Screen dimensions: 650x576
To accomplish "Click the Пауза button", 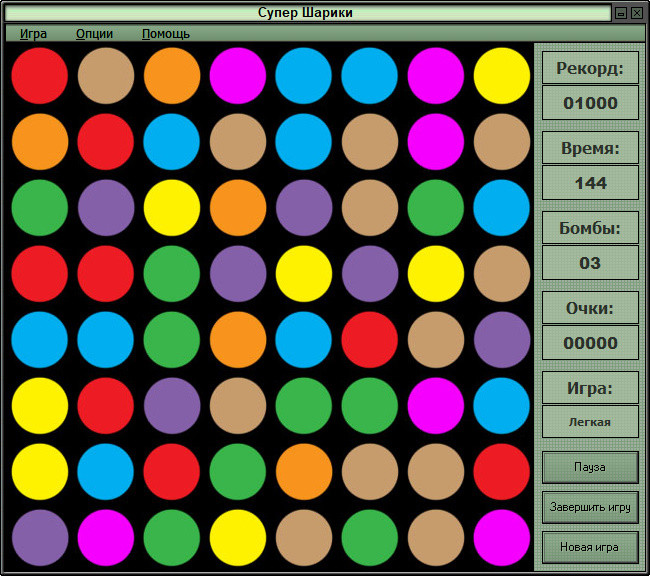I will coord(590,467).
